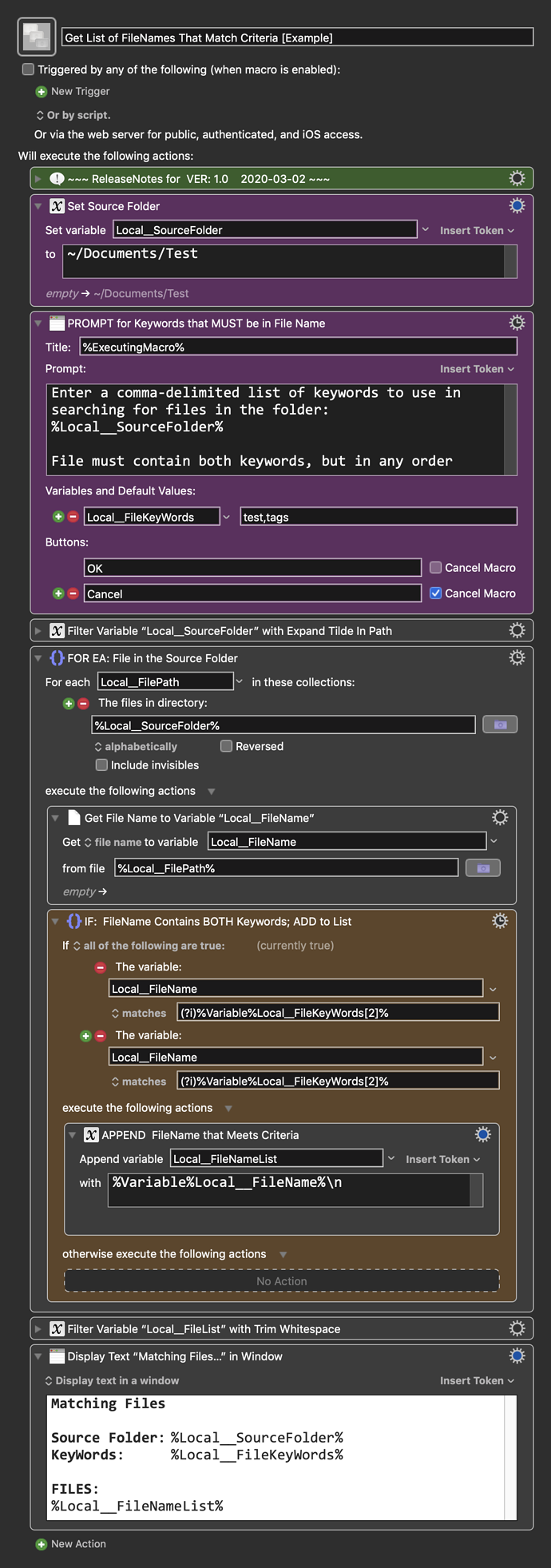
Task: Choose folder button next to %Local__SourceFolder% directory
Action: (x=500, y=724)
